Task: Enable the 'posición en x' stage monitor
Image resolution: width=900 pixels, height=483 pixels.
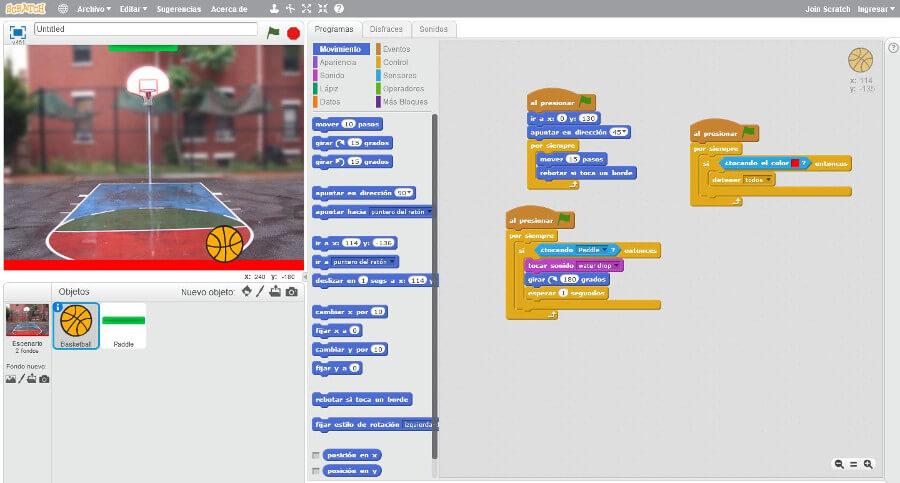Action: pyautogui.click(x=316, y=455)
